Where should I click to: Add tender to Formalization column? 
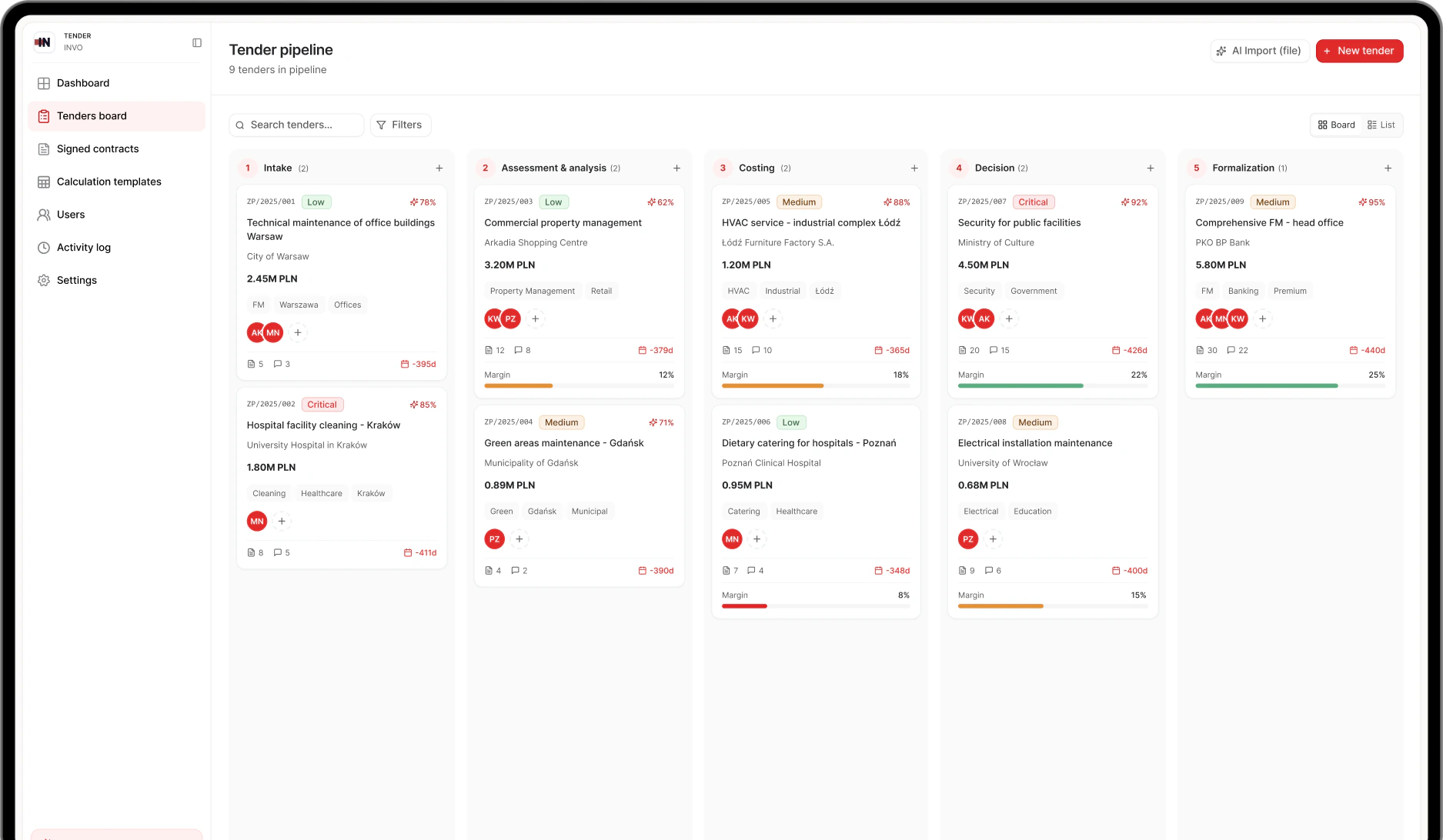pyautogui.click(x=1388, y=168)
